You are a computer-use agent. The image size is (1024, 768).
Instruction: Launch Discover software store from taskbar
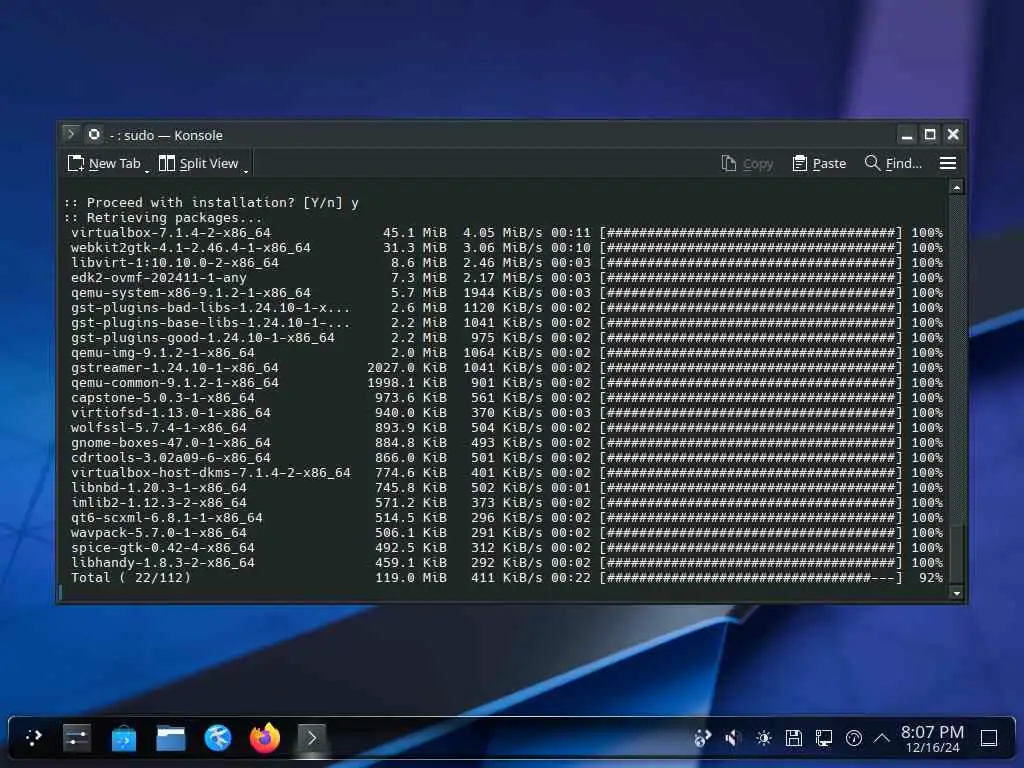click(124, 739)
